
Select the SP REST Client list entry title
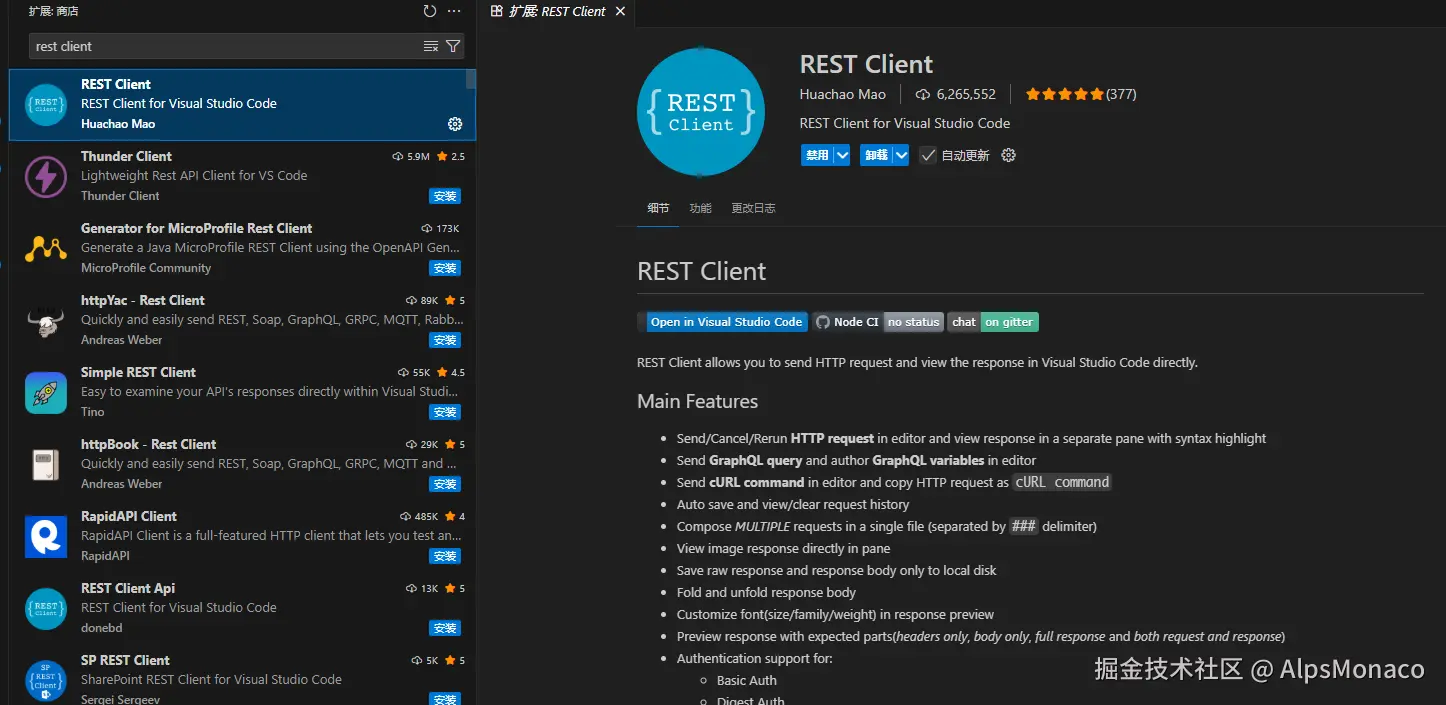coord(125,660)
